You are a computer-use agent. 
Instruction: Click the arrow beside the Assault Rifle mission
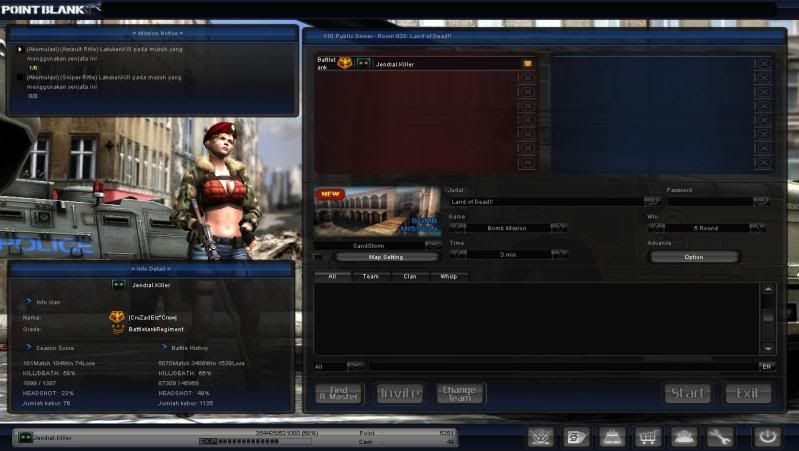tap(20, 49)
